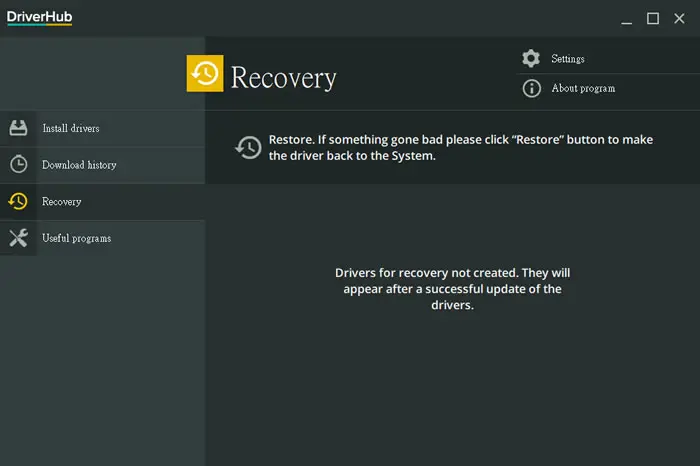This screenshot has height=466, width=700.
Task: Click the Download history clock icon
Action: (18, 164)
